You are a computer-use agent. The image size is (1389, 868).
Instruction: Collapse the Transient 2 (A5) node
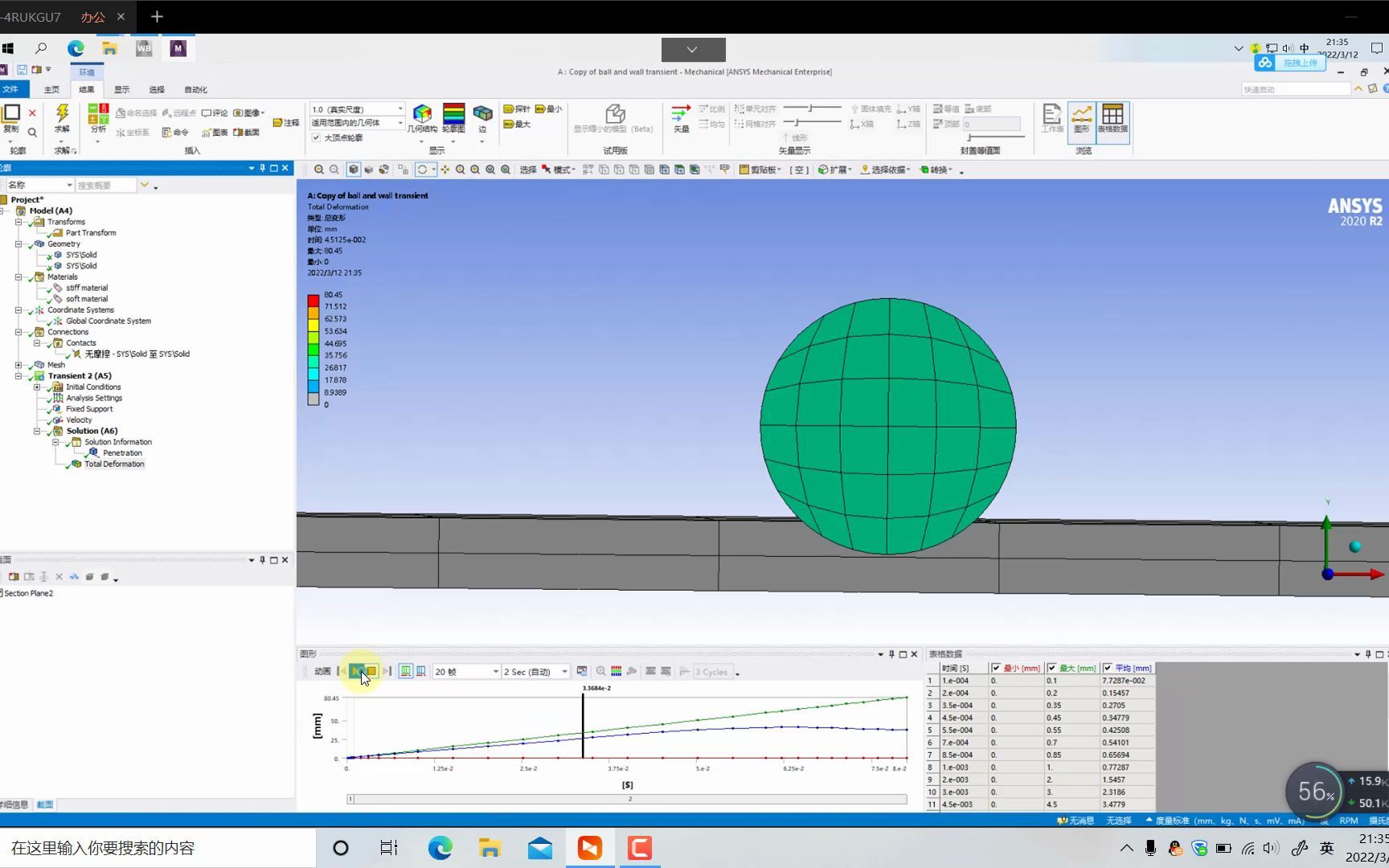tap(18, 375)
